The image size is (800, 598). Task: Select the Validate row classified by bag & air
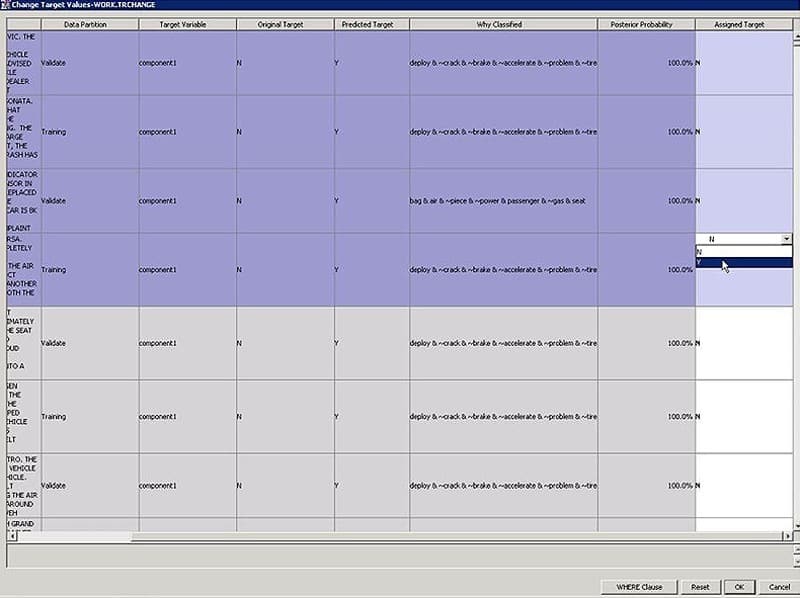300,200
